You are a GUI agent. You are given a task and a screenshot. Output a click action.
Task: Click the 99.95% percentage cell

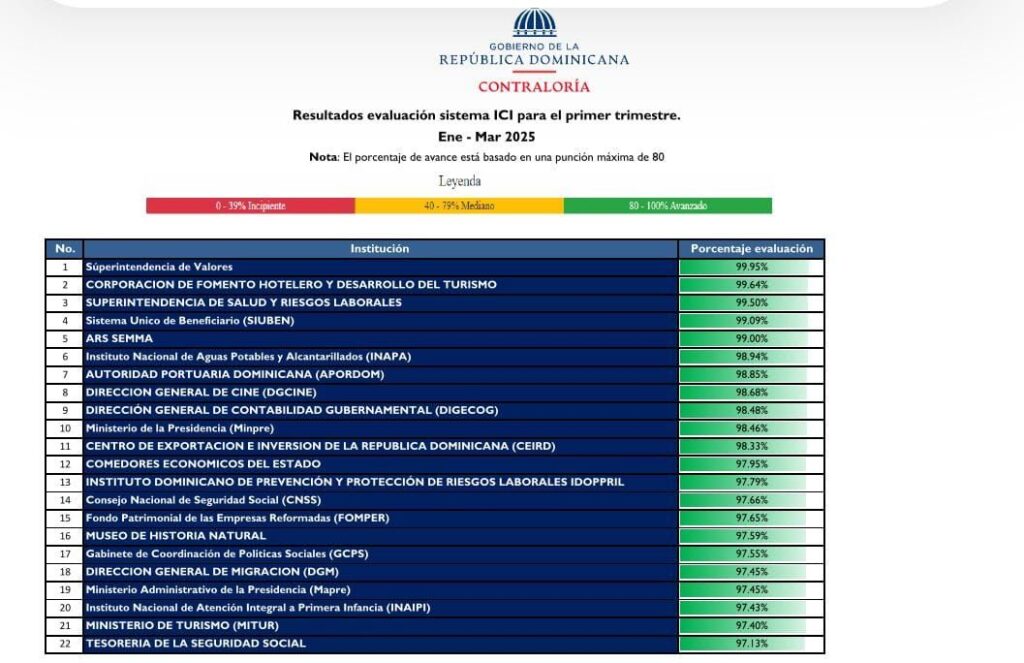[x=752, y=267]
